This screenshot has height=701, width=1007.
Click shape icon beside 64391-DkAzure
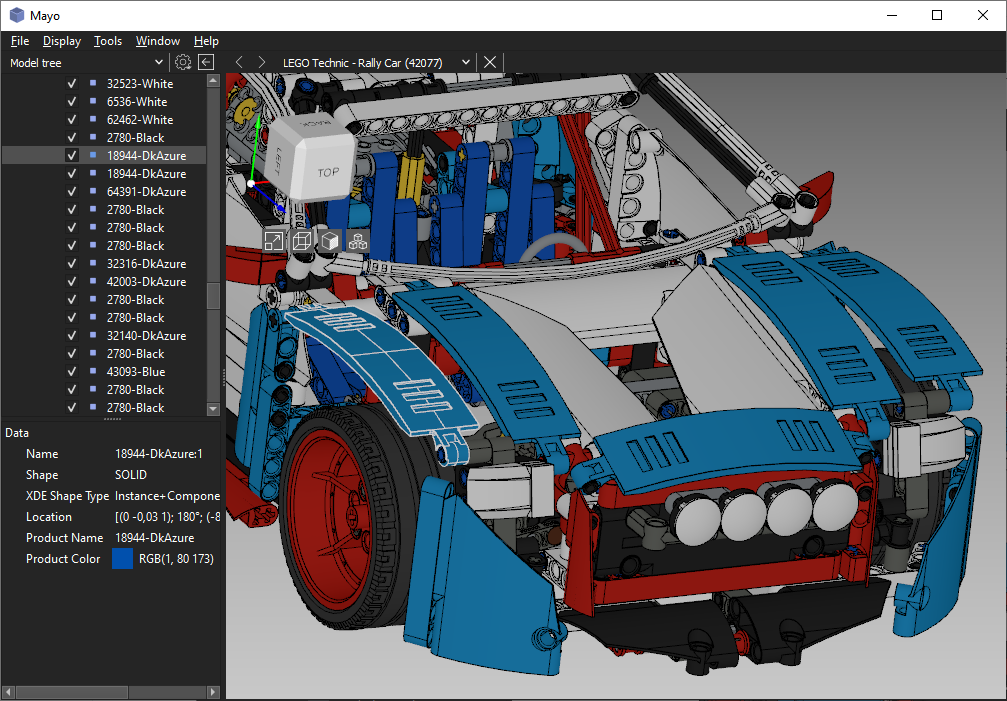click(93, 191)
